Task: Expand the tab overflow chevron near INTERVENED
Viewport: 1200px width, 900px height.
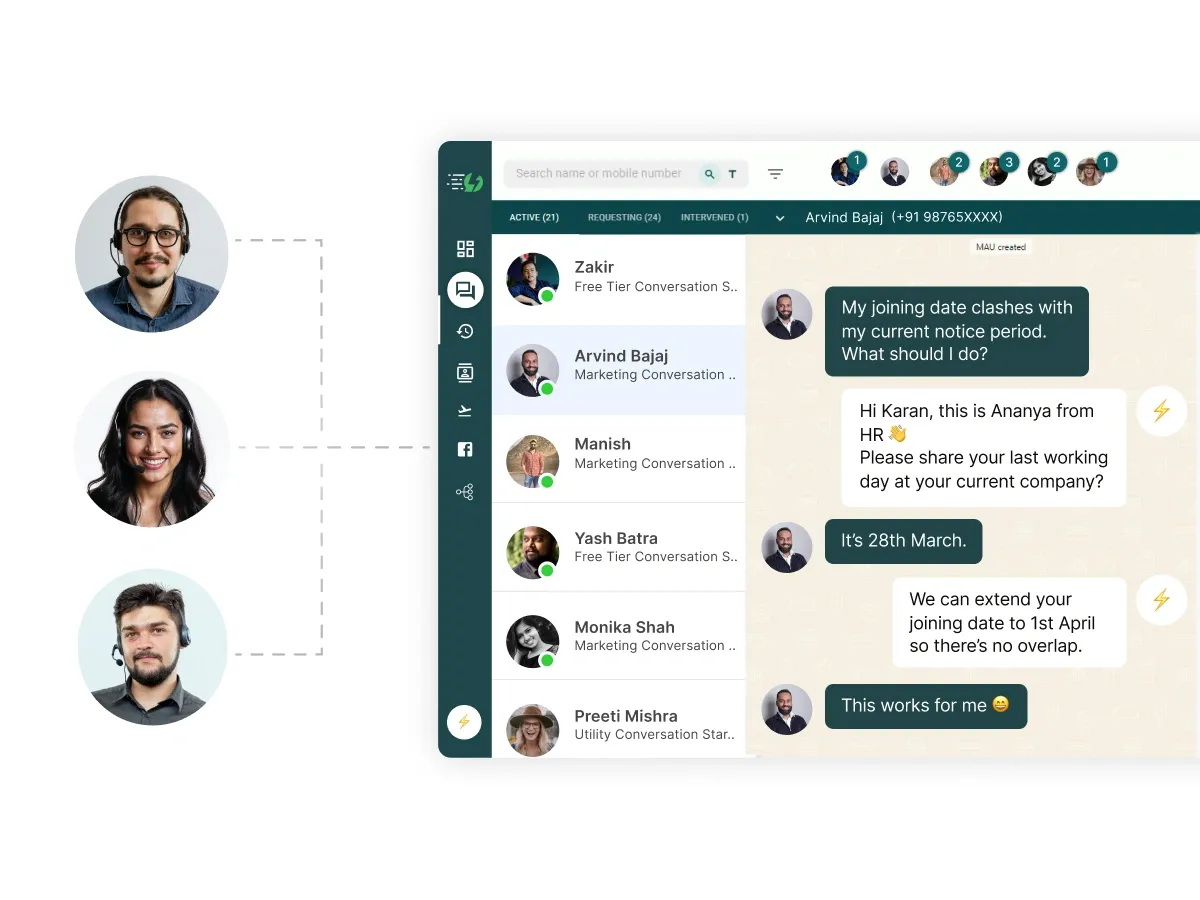Action: tap(779, 217)
